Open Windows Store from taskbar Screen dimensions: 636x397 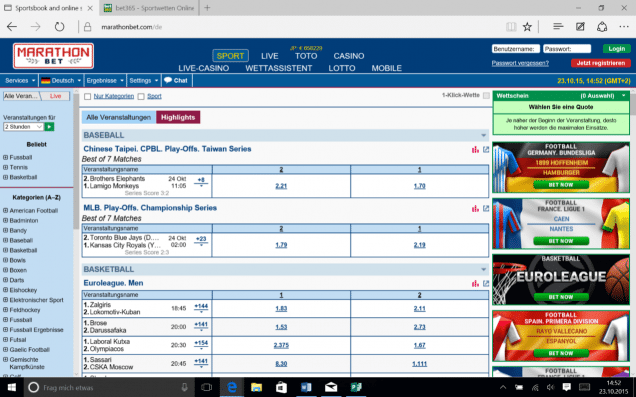point(281,387)
